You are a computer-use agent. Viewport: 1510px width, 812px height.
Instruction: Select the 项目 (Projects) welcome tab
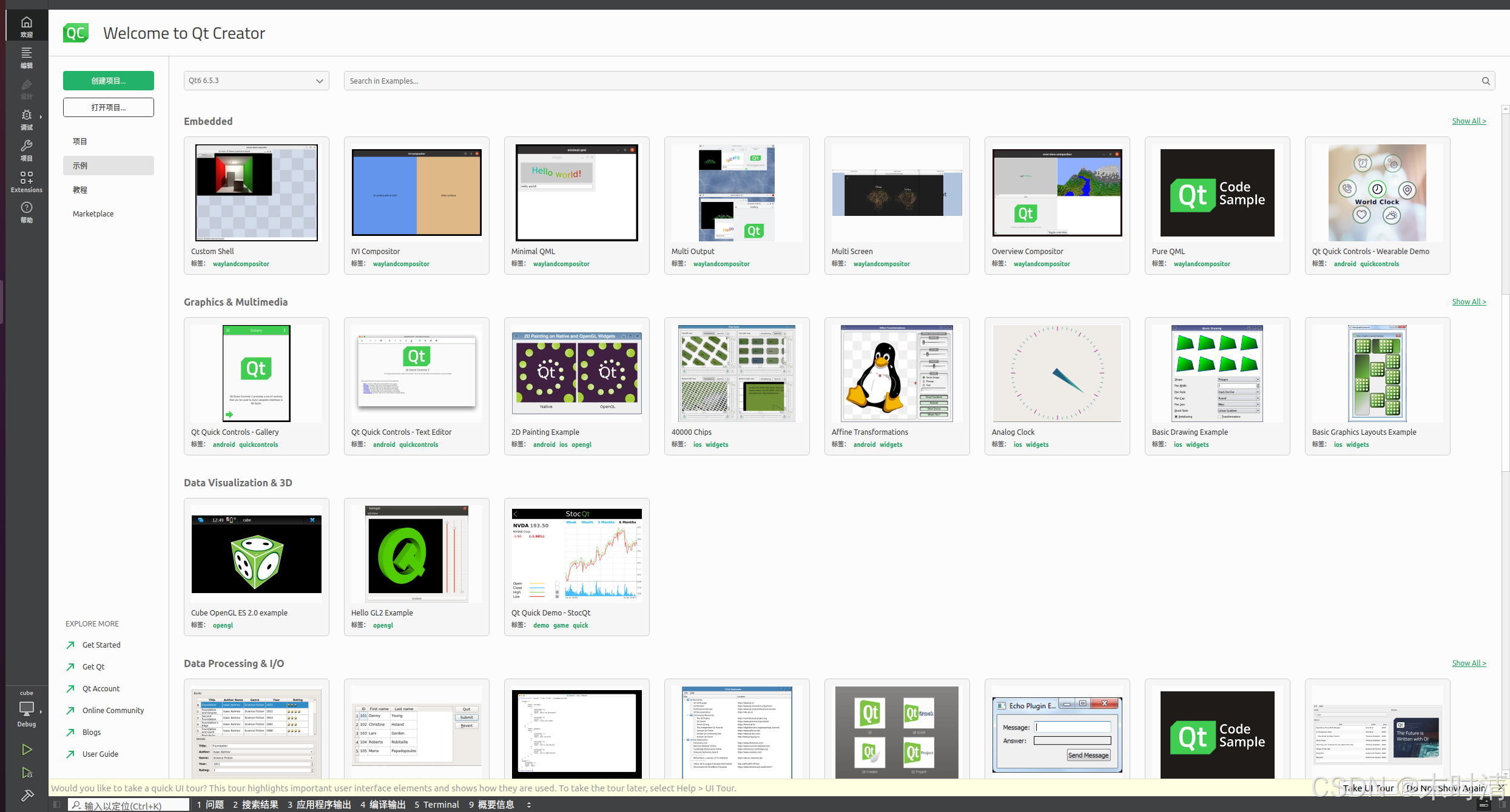(109, 141)
